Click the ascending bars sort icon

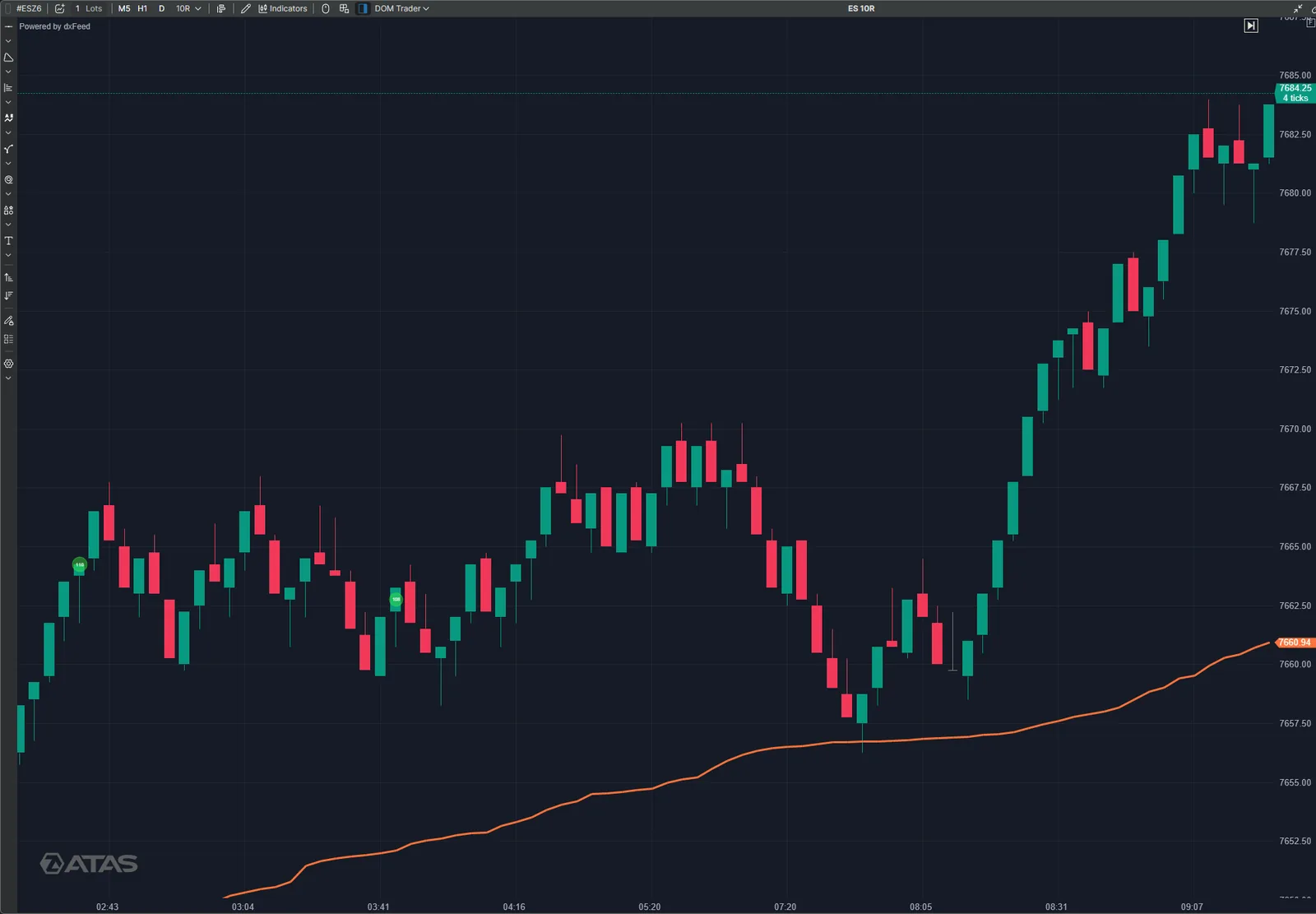8,277
